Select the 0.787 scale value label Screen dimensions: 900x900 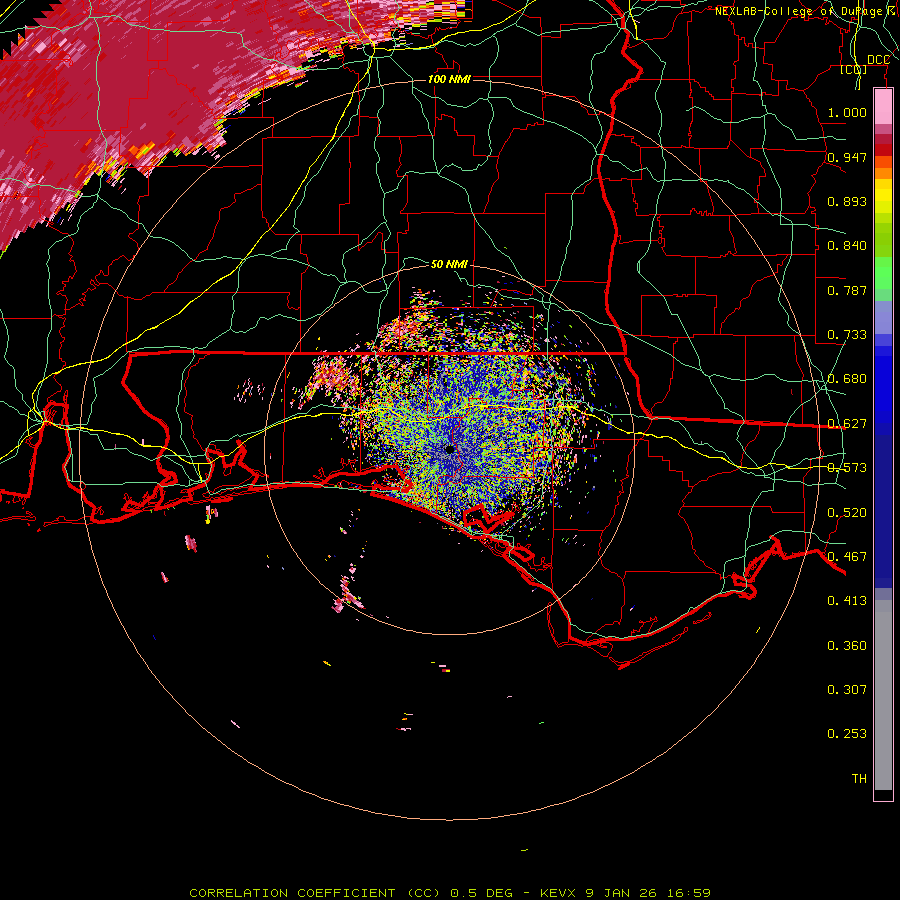847,290
